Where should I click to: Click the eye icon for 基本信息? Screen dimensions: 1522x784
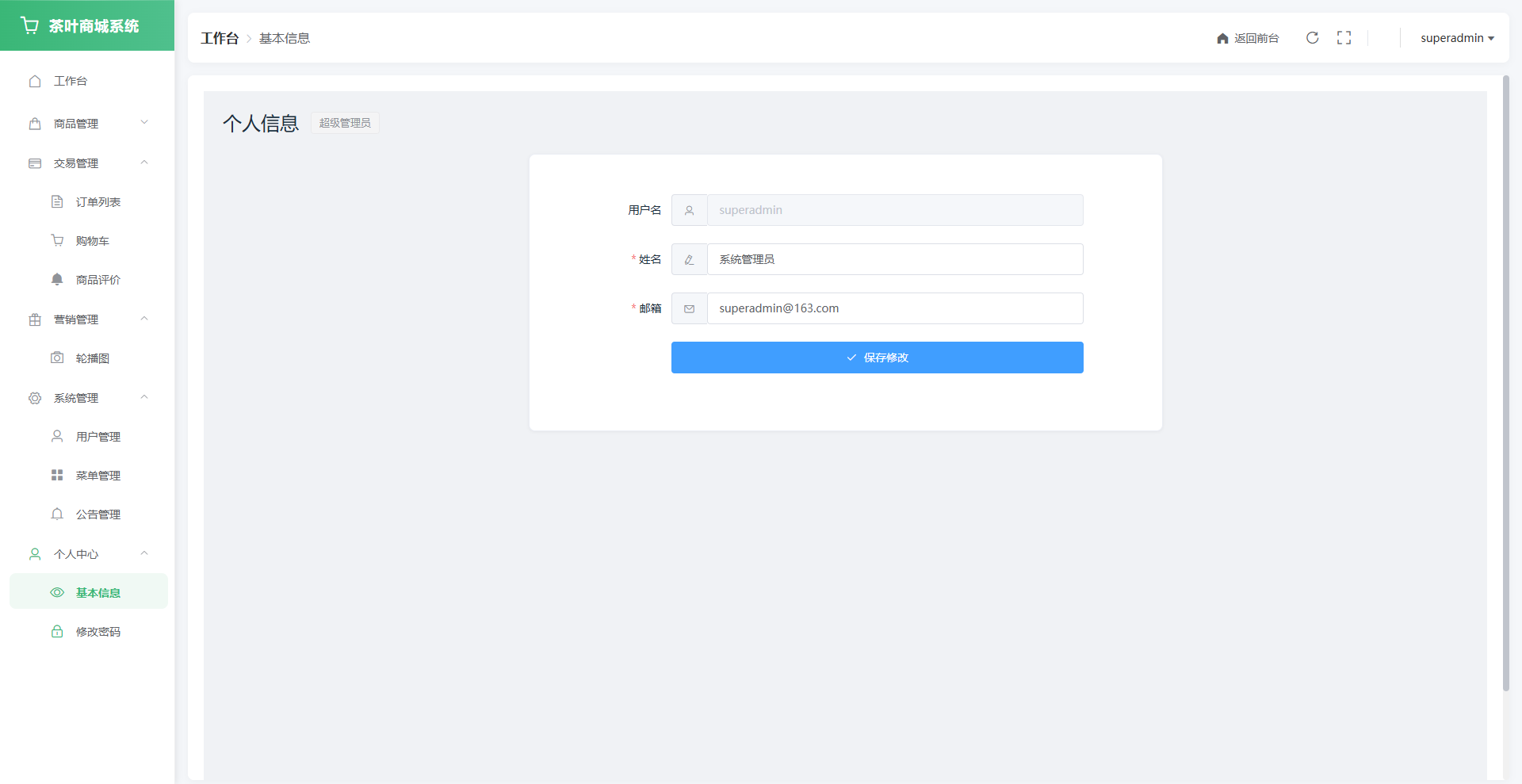click(x=57, y=593)
